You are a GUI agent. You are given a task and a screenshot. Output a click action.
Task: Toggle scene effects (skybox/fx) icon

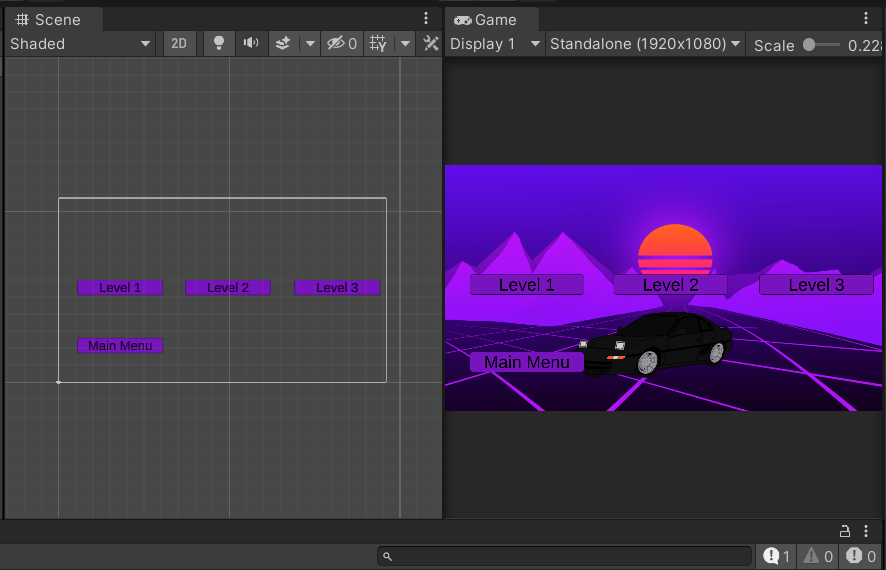tap(283, 43)
